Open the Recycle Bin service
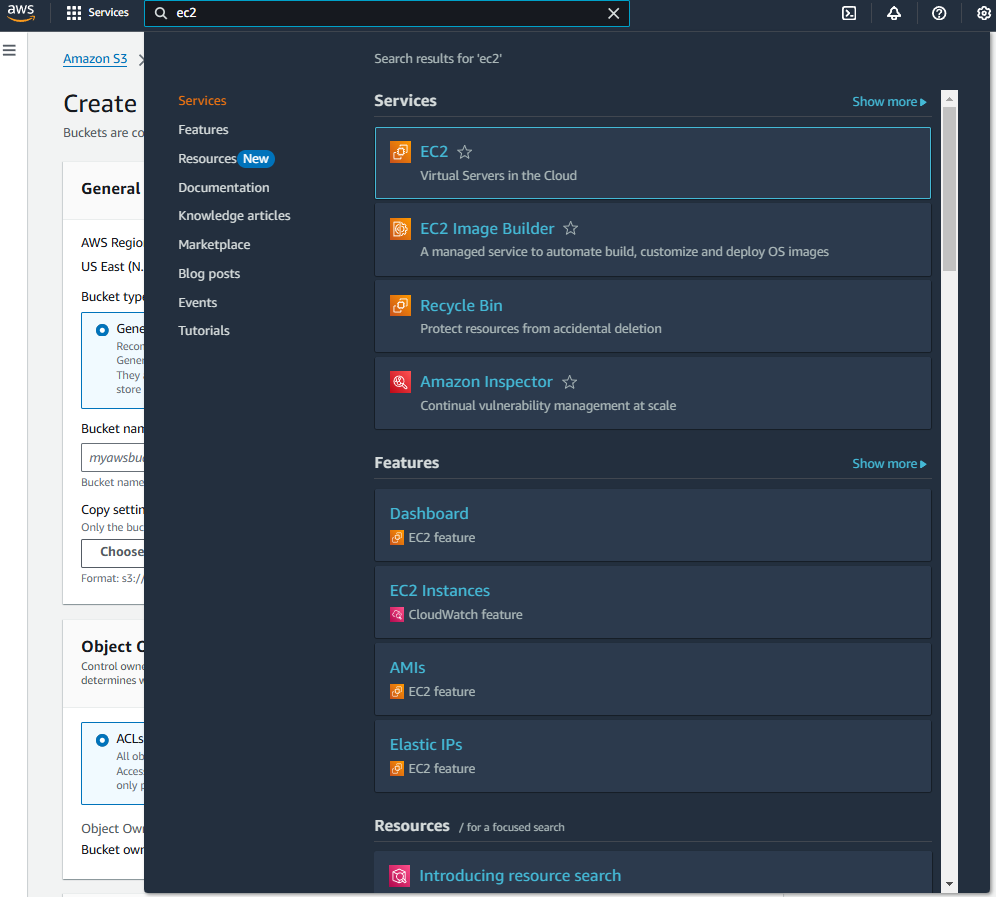 [x=461, y=305]
